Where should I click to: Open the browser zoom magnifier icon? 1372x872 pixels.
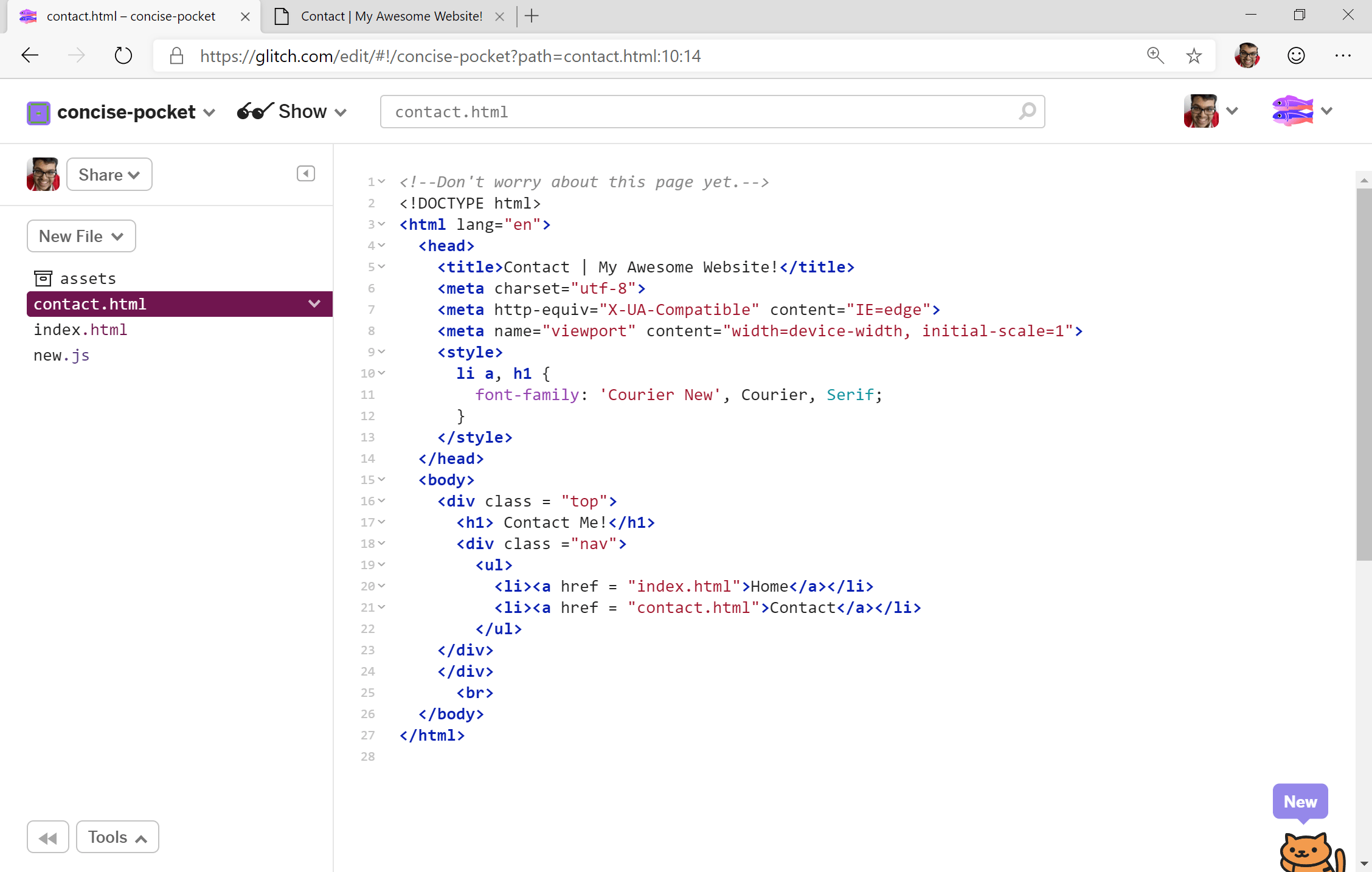coord(1155,56)
